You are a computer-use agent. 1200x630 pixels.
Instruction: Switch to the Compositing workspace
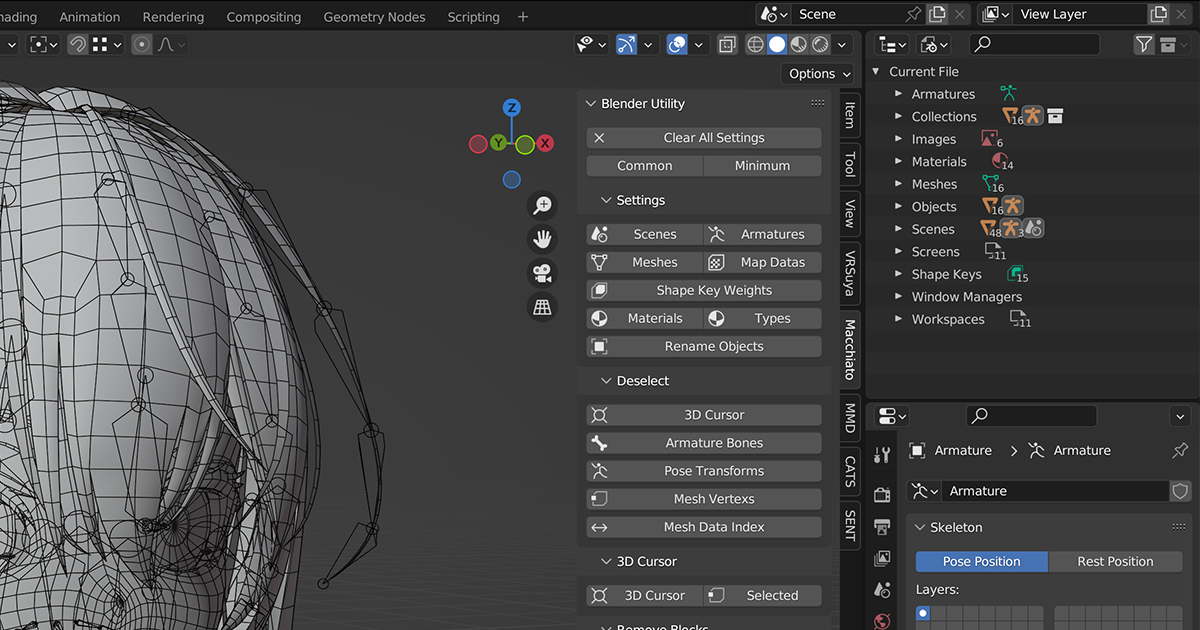(263, 17)
